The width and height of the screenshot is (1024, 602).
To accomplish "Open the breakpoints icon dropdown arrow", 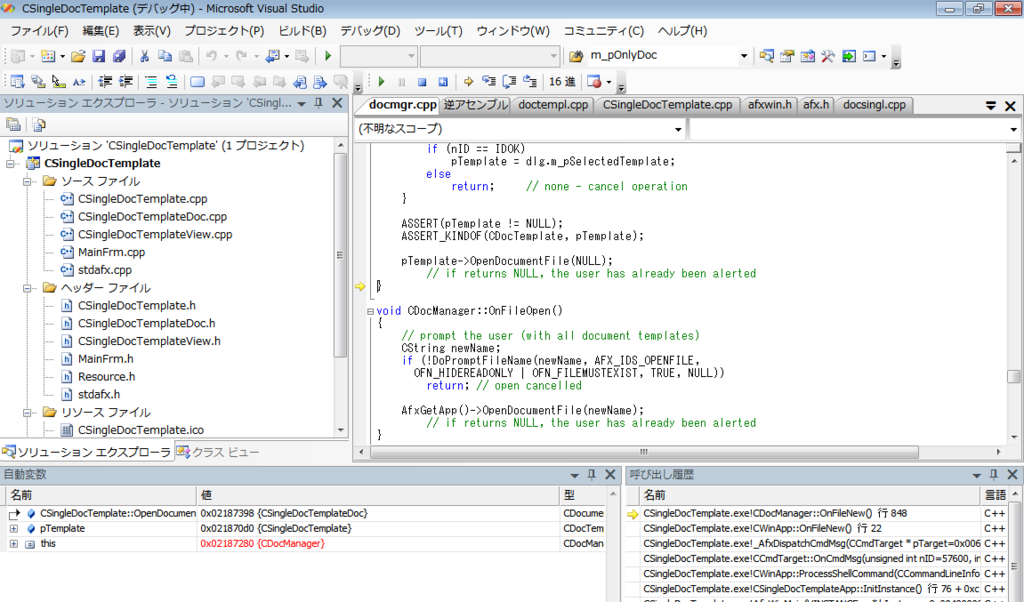I will click(609, 82).
